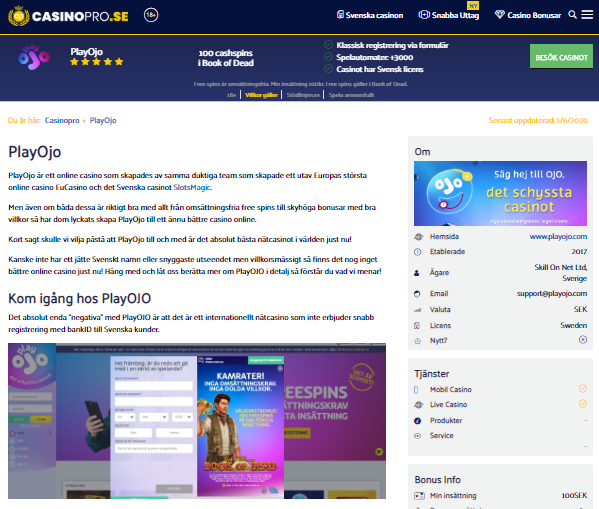Follow the www.playojo.com homepage link
Screen dimensions: 599x509
tap(558, 237)
